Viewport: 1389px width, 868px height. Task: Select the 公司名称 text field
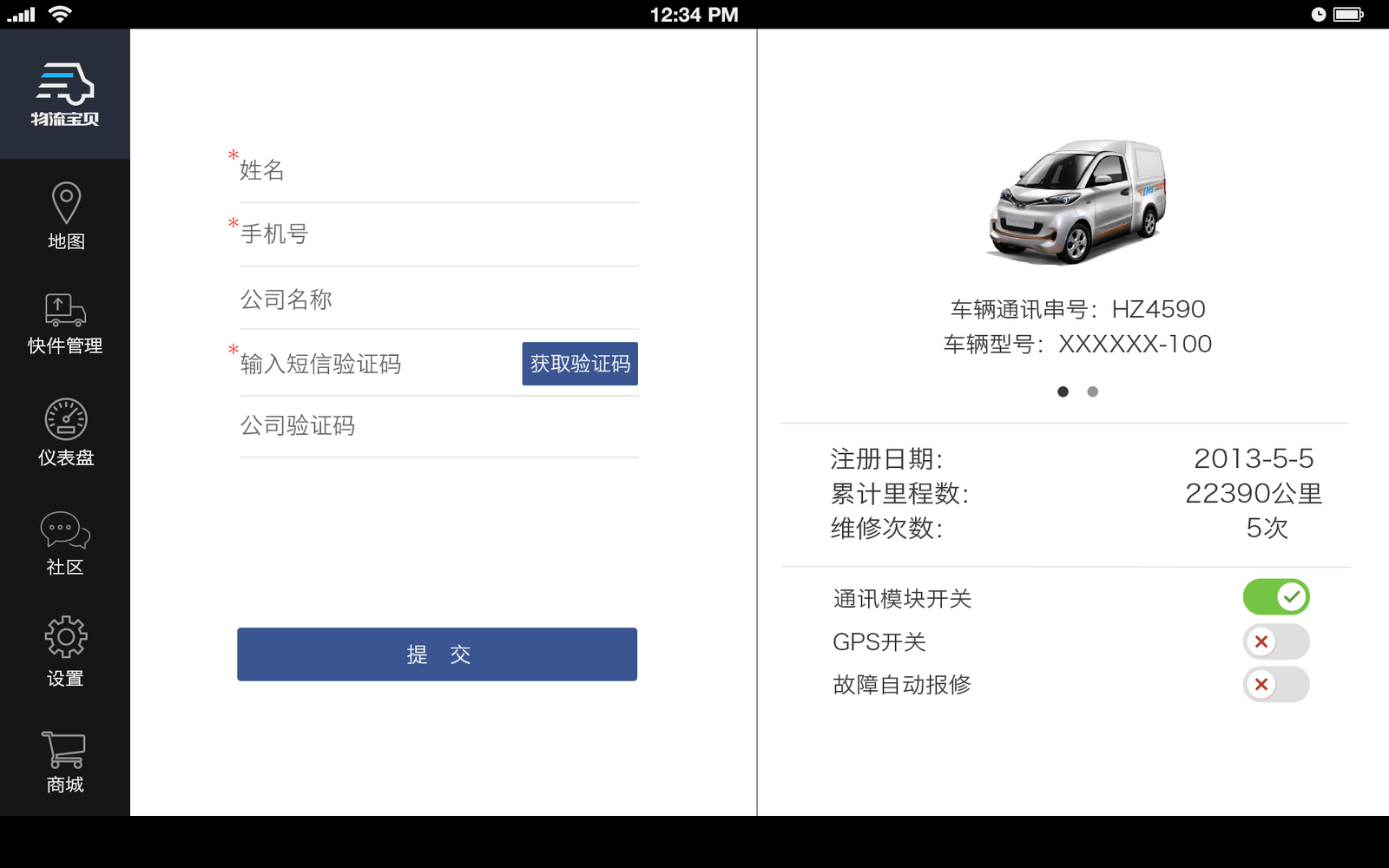[438, 299]
